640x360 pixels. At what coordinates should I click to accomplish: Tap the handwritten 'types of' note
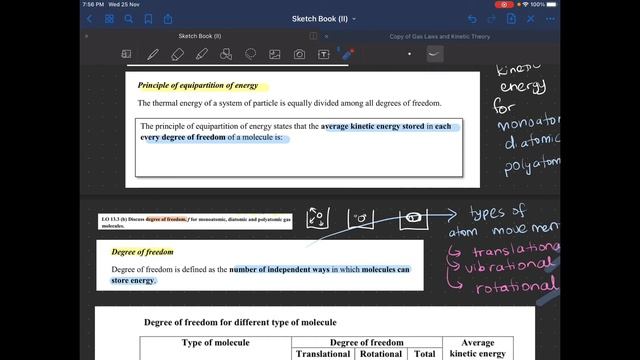[x=497, y=212]
